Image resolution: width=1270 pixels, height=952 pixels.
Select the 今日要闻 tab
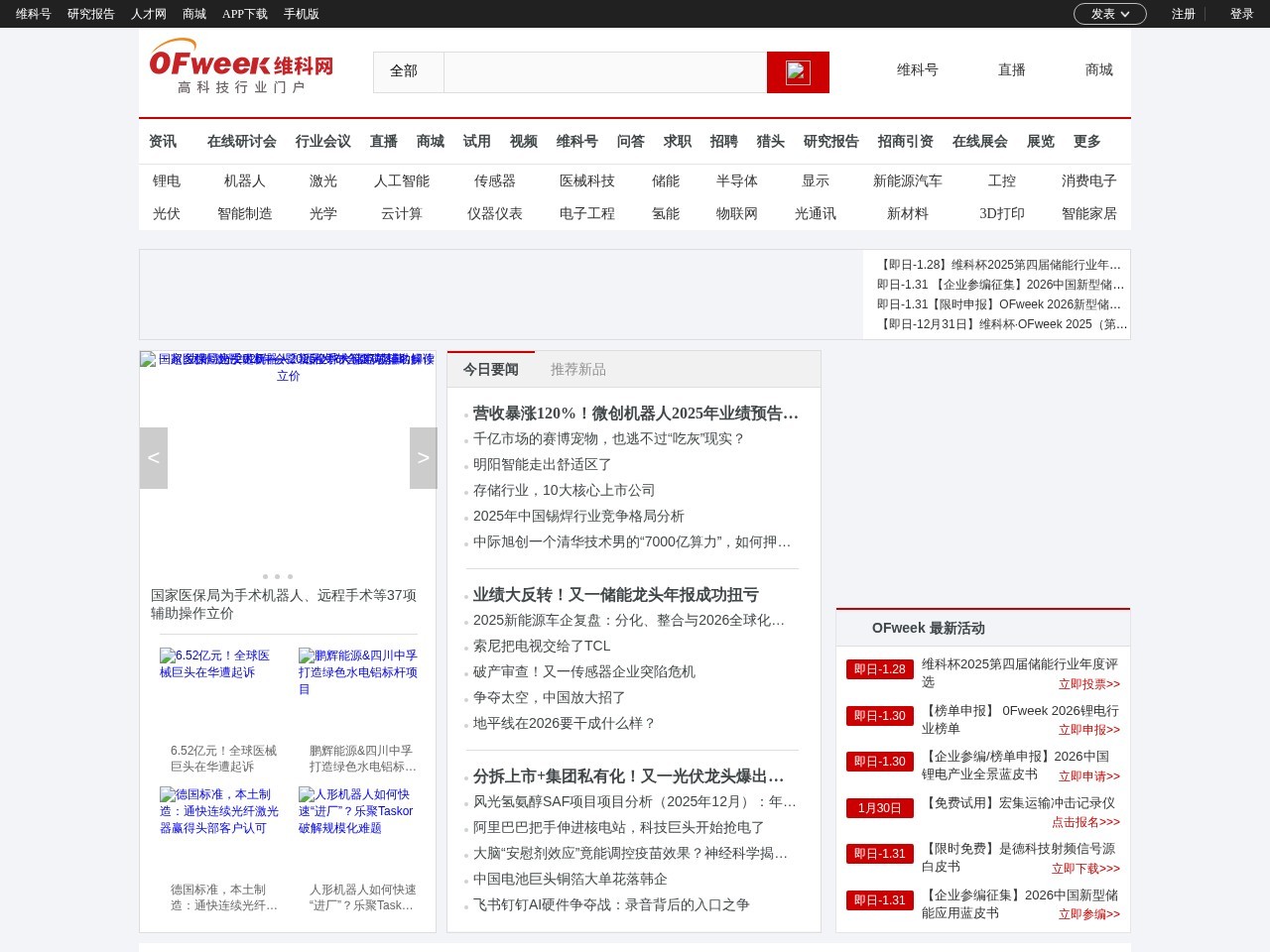pyautogui.click(x=490, y=370)
